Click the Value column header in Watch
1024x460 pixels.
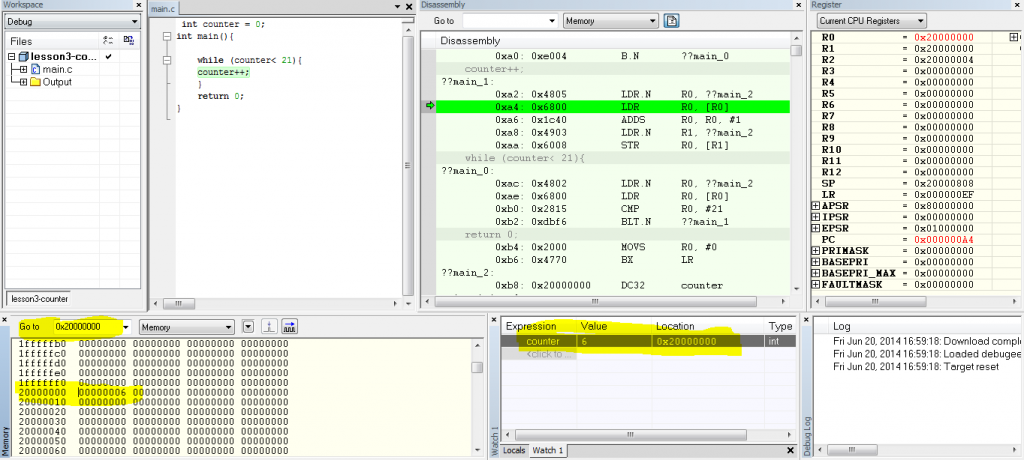pyautogui.click(x=613, y=326)
